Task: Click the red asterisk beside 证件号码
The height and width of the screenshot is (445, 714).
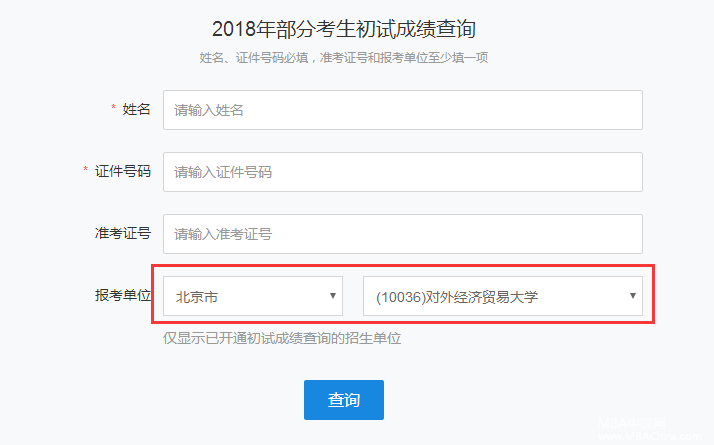Action: coord(86,170)
